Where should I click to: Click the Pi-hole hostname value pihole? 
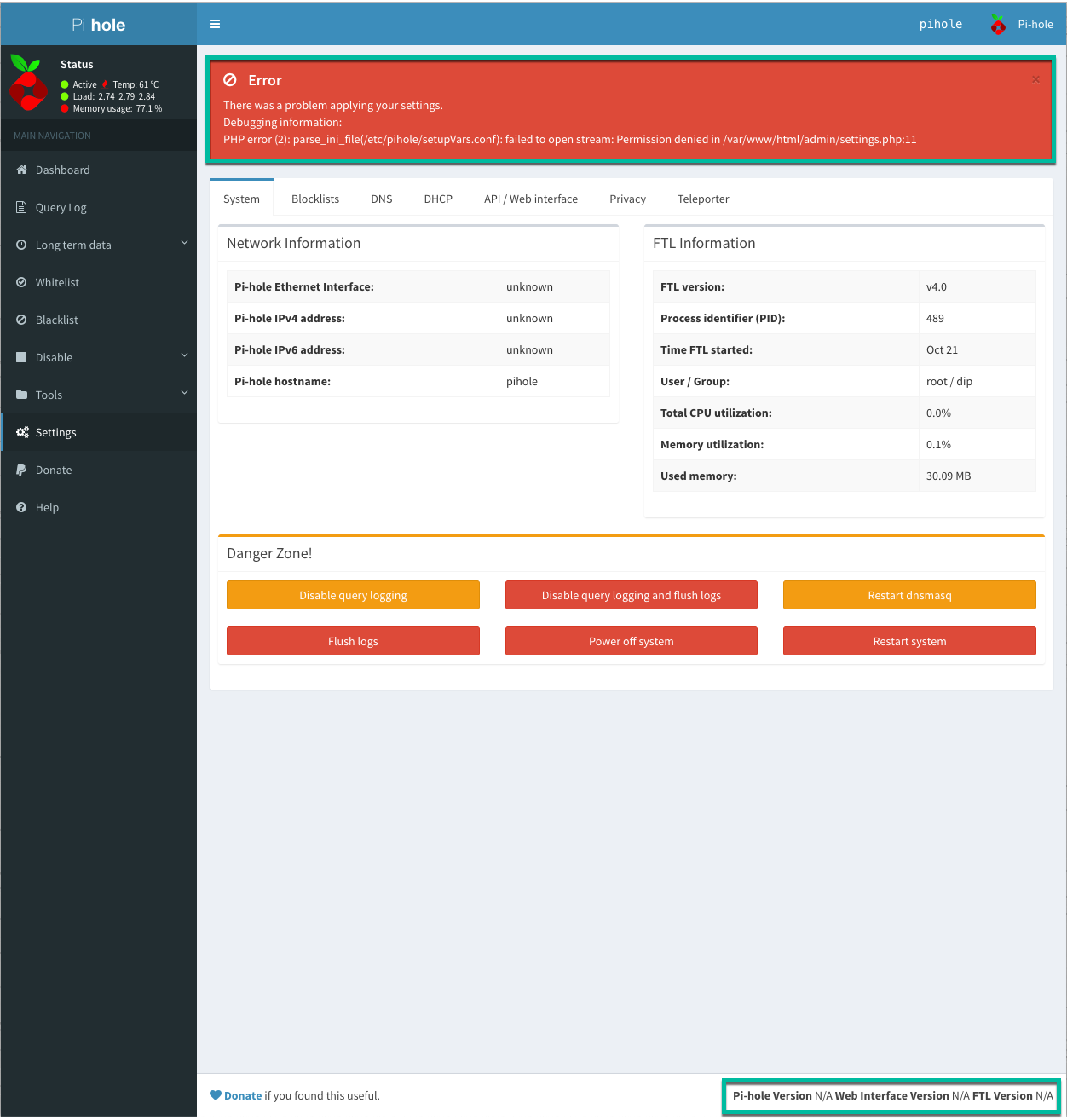522,381
